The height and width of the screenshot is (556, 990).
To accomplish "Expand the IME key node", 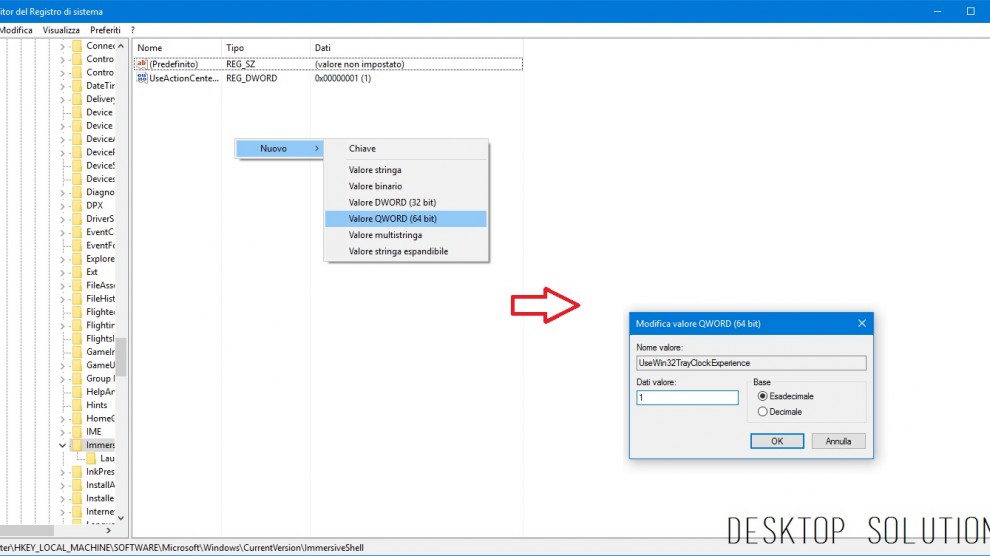I will pos(63,432).
